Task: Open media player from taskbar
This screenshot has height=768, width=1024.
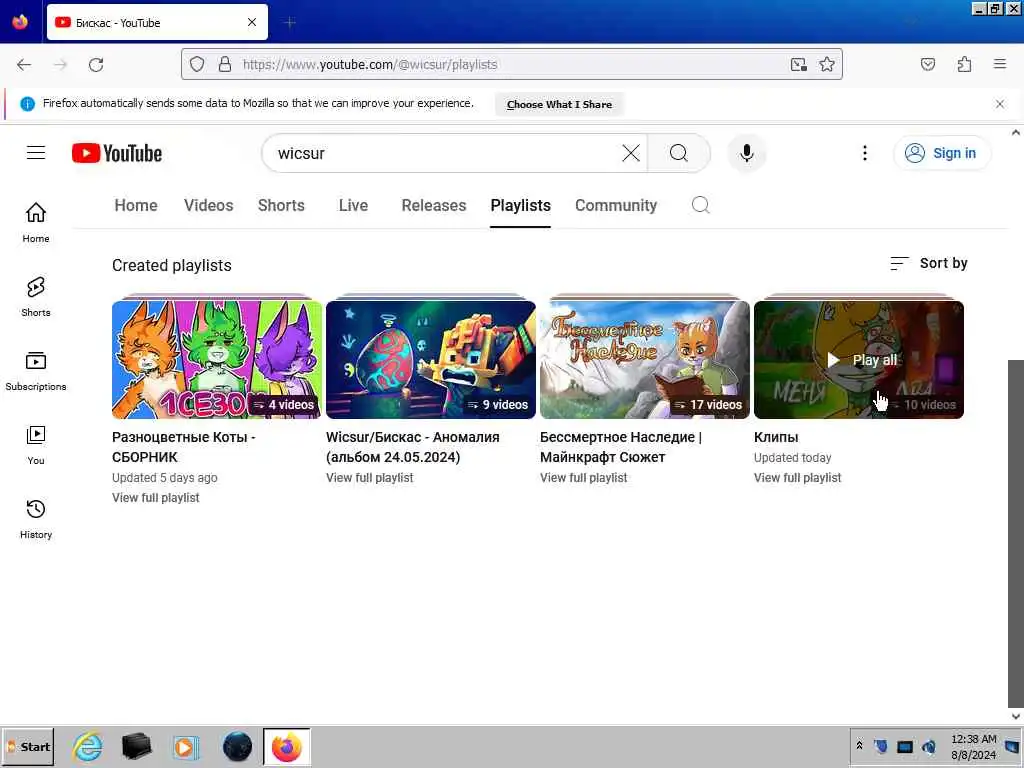Action: click(x=185, y=746)
